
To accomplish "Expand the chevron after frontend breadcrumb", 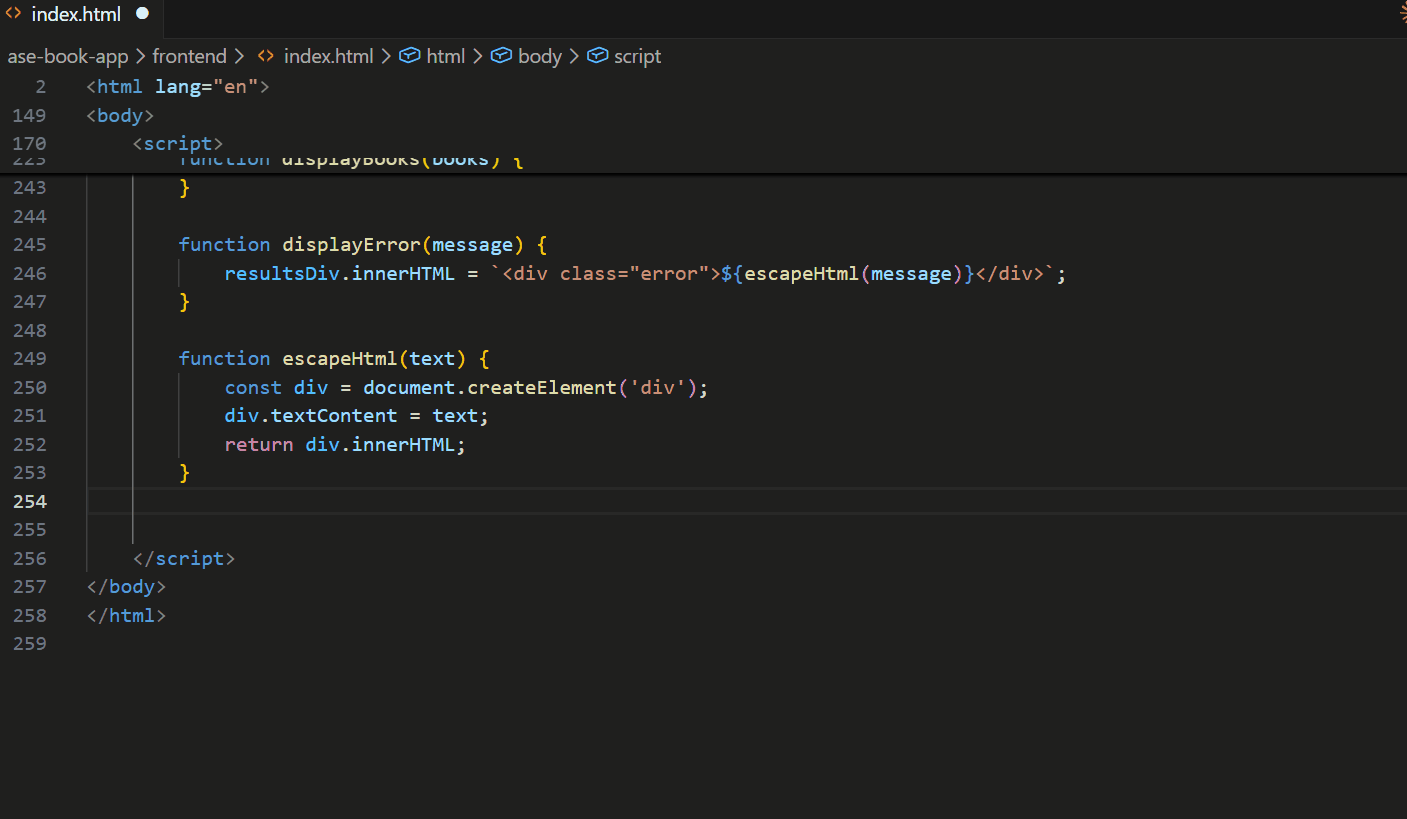I will (241, 57).
